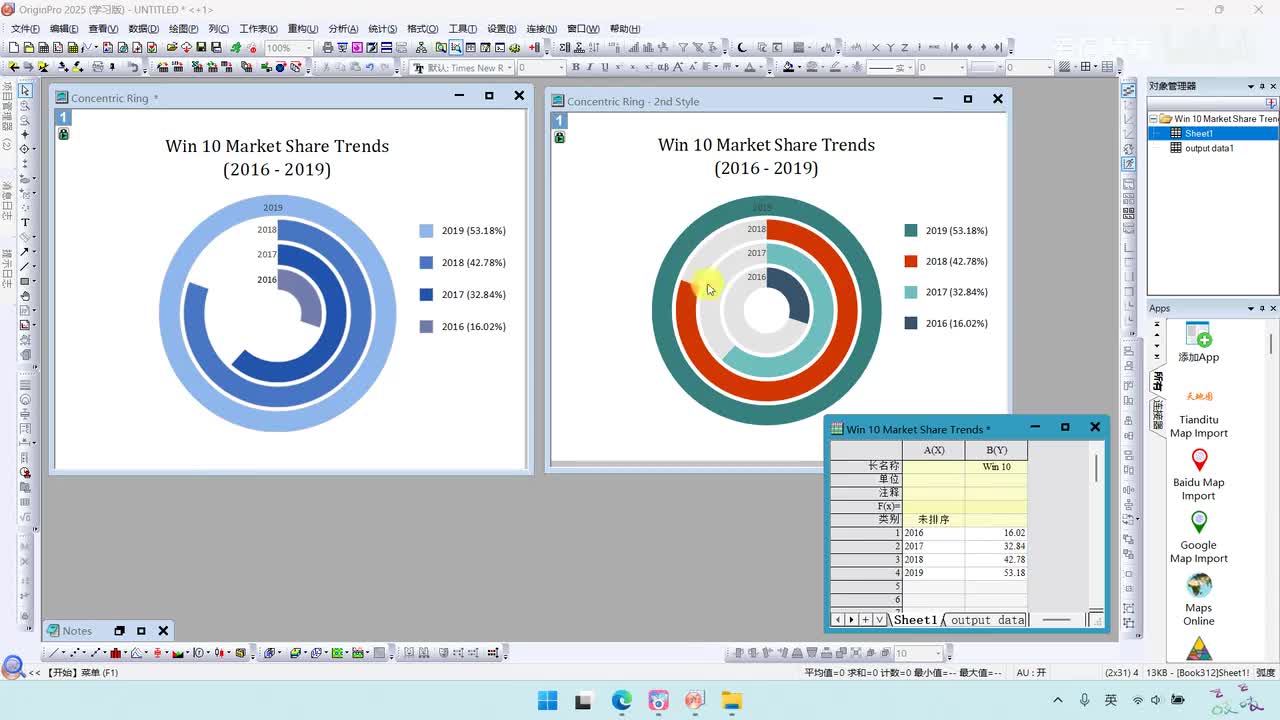Click the Bold formatting button
This screenshot has height=720, width=1280.
575,67
